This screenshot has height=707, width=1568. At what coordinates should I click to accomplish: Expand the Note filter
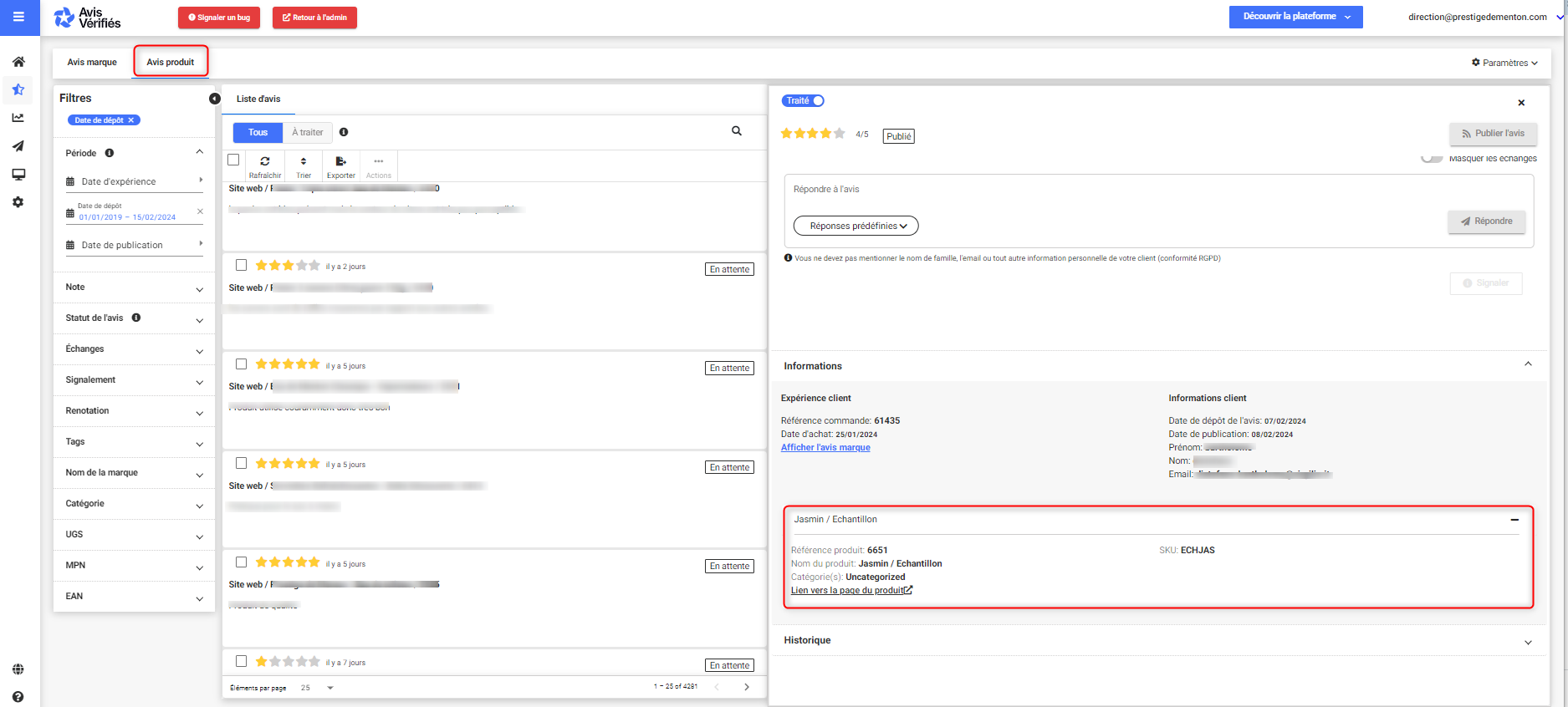click(134, 287)
